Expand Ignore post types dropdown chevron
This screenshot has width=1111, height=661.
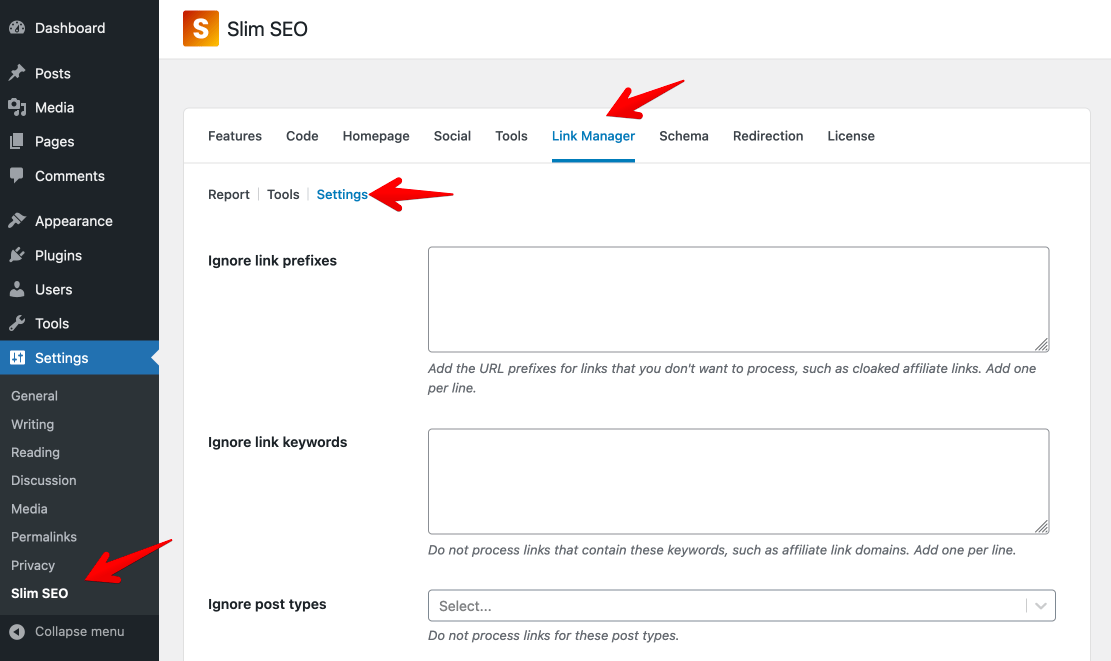(x=1041, y=606)
